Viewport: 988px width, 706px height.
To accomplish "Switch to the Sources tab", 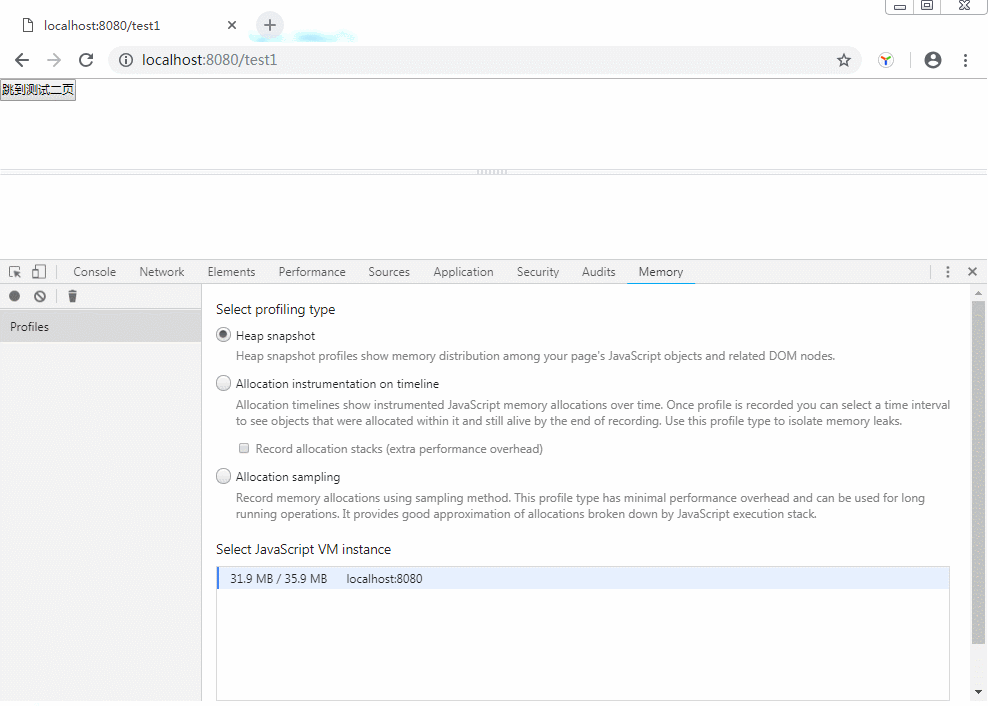I will click(x=389, y=272).
